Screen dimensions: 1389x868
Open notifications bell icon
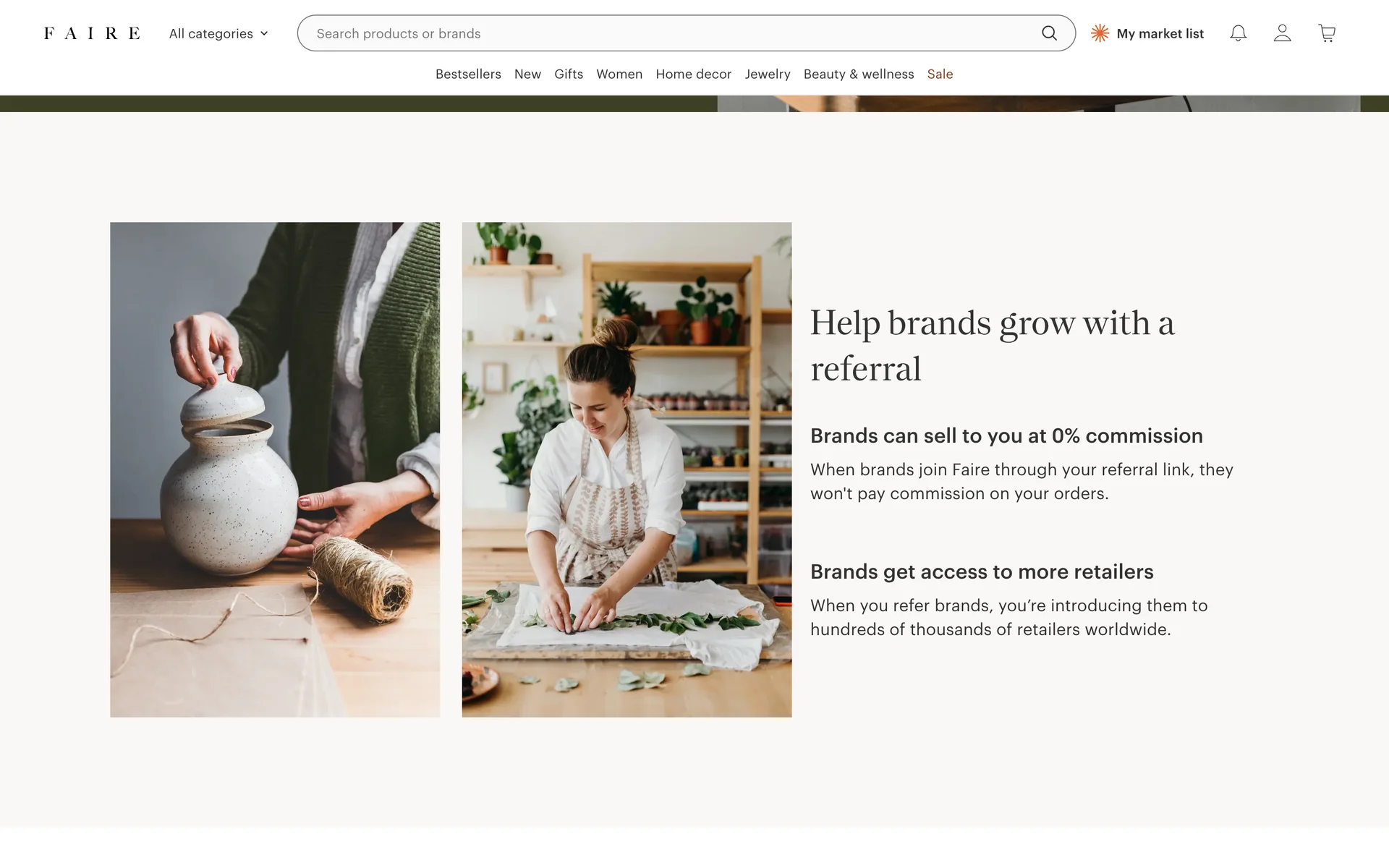1238,33
